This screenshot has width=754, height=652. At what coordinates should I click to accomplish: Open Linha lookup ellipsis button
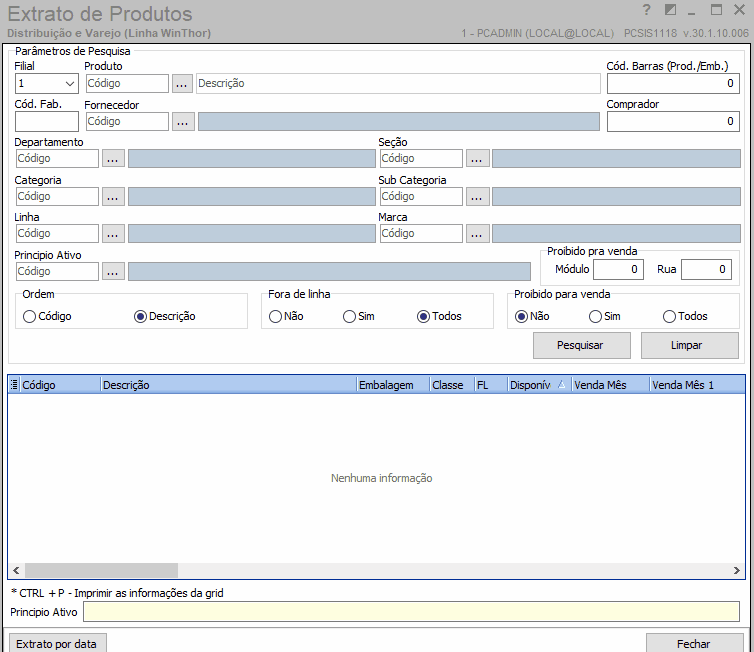pos(113,234)
